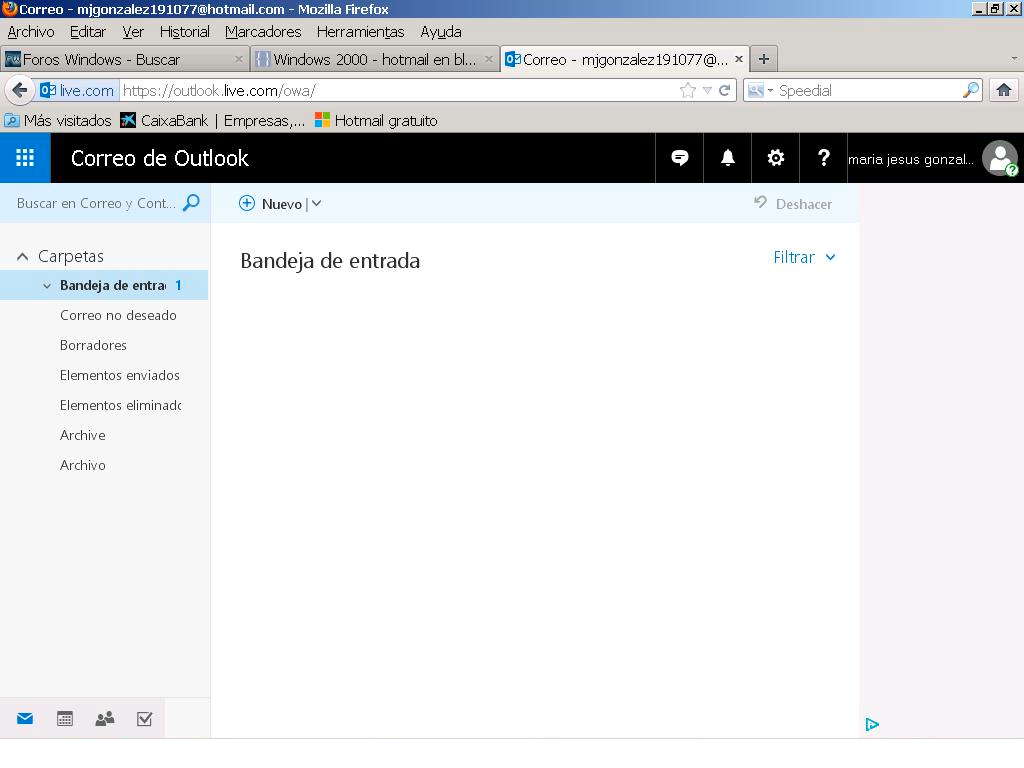Viewport: 1024px width, 768px height.
Task: Switch to Windows 2000 hotmail tab
Action: tap(374, 59)
